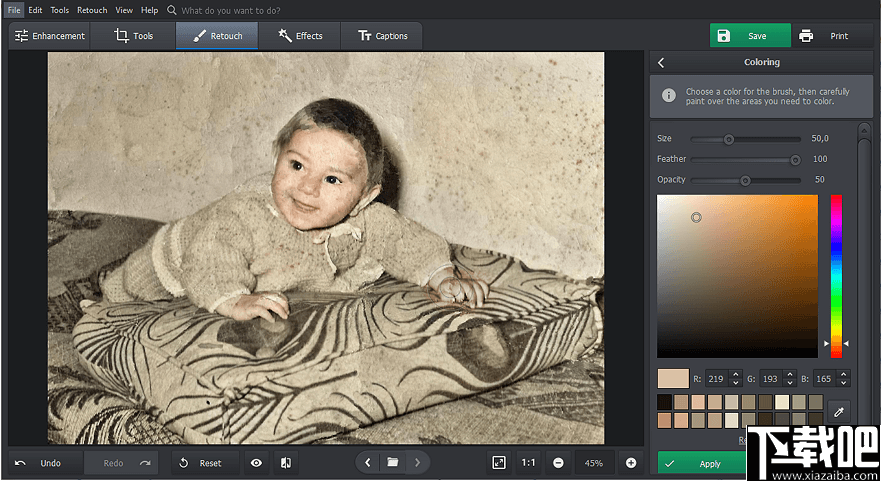Click the fit-to-screen icon
The width and height of the screenshot is (882, 481).
[x=499, y=463]
